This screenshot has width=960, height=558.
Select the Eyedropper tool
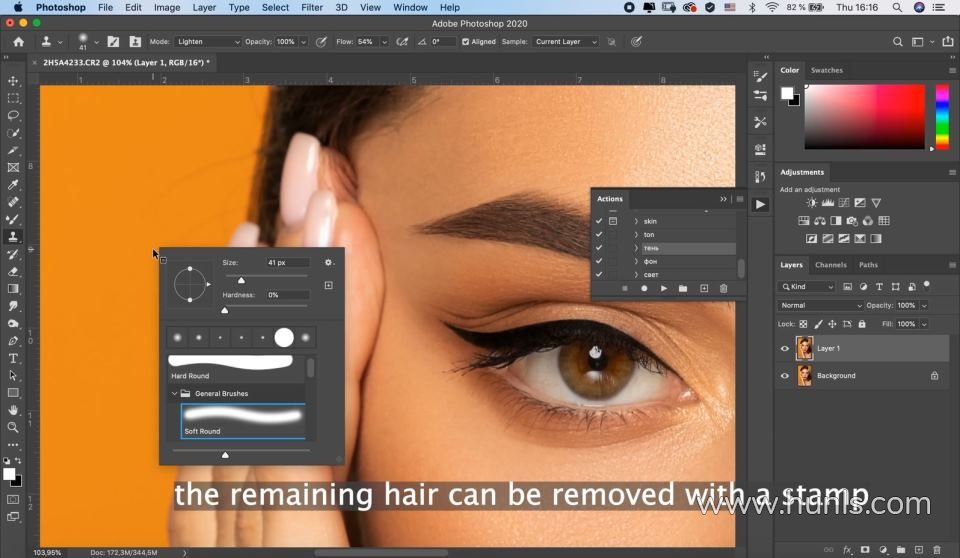click(13, 185)
